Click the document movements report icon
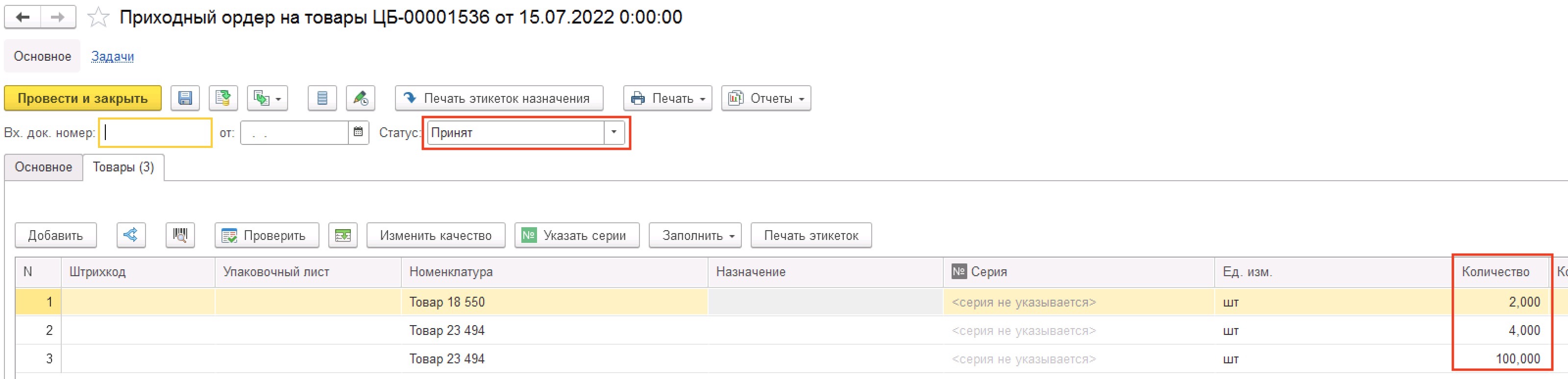The width and height of the screenshot is (1568, 379). (322, 98)
